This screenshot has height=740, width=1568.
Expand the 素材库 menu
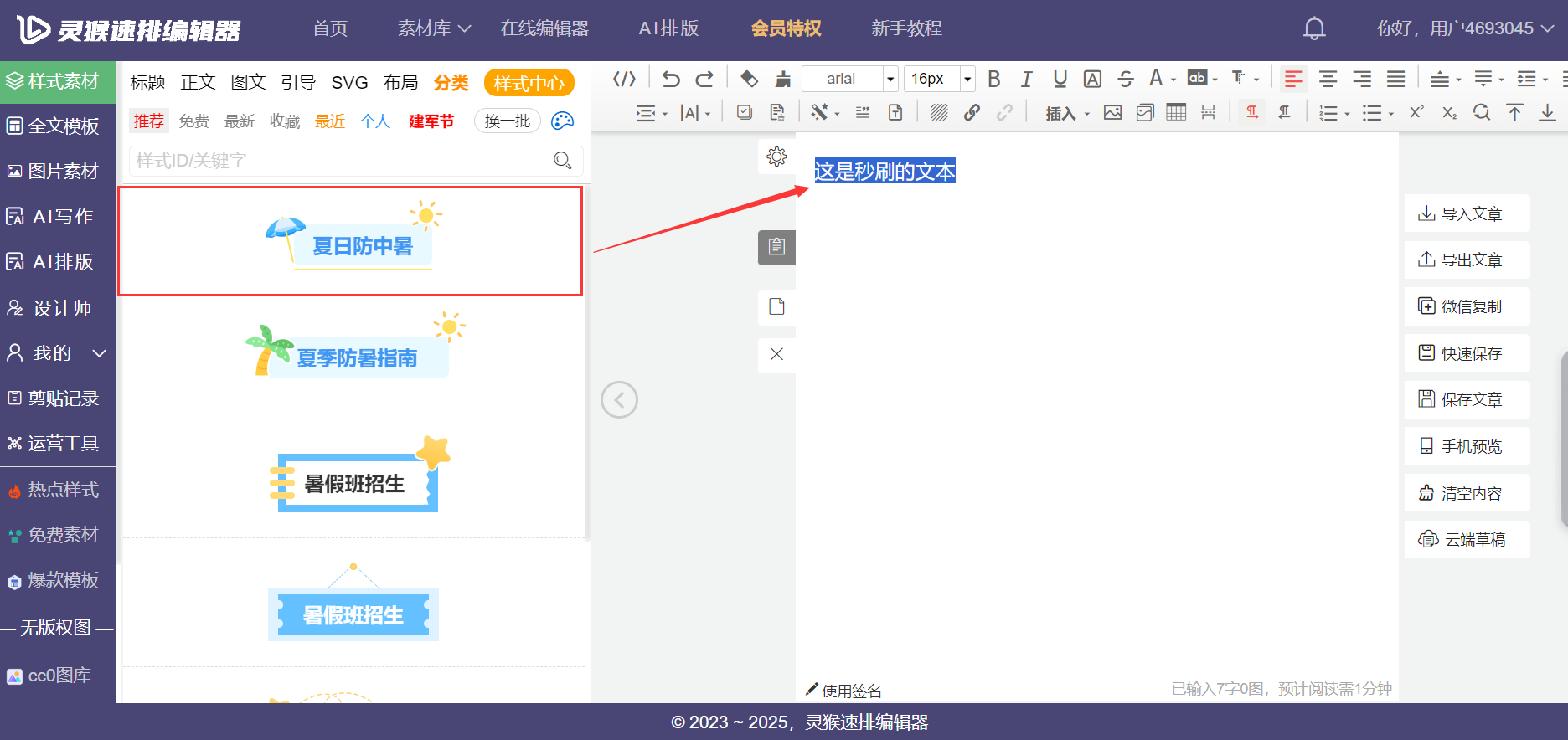coord(434,28)
